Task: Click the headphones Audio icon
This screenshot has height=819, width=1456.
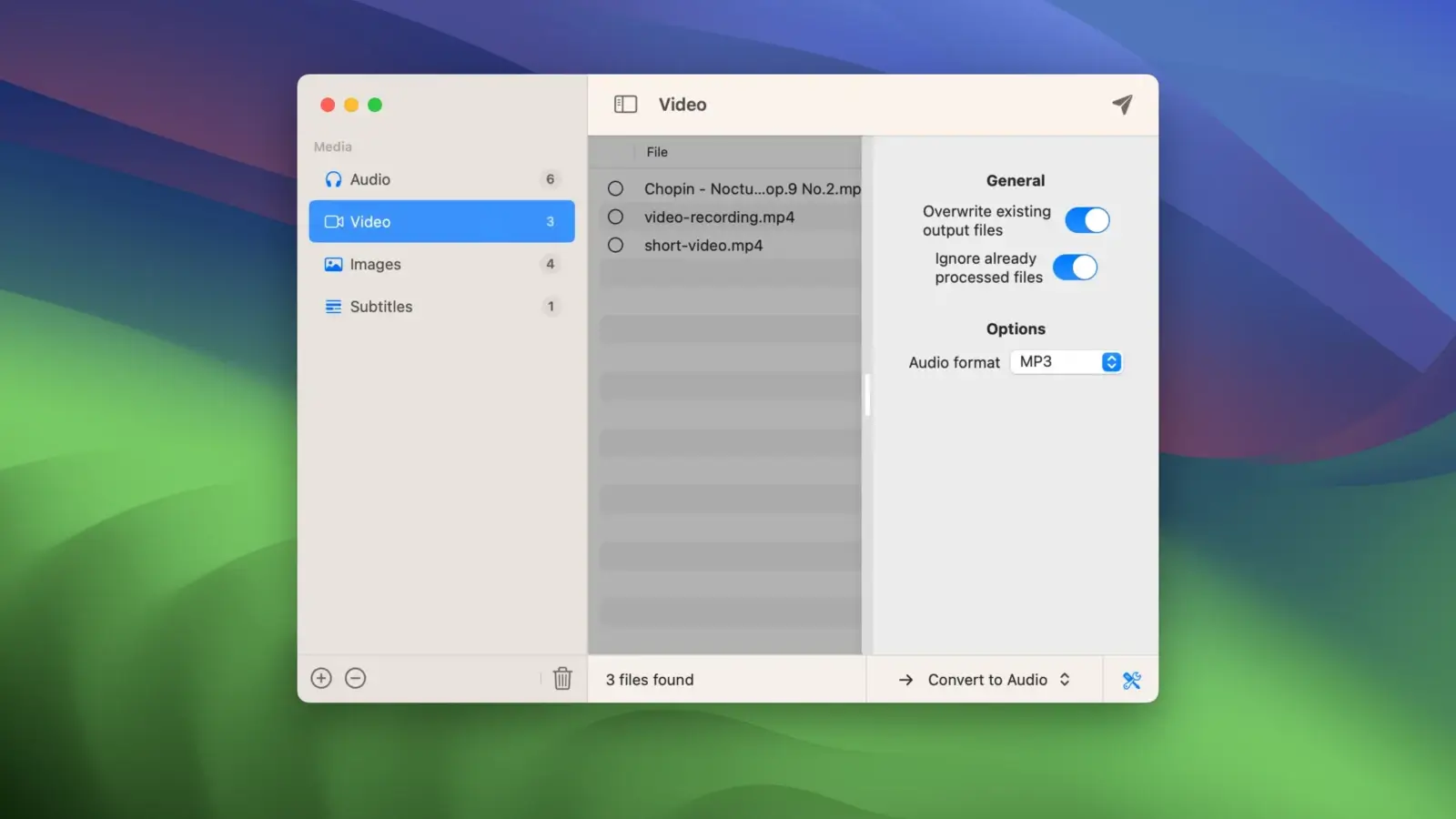Action: point(333,179)
